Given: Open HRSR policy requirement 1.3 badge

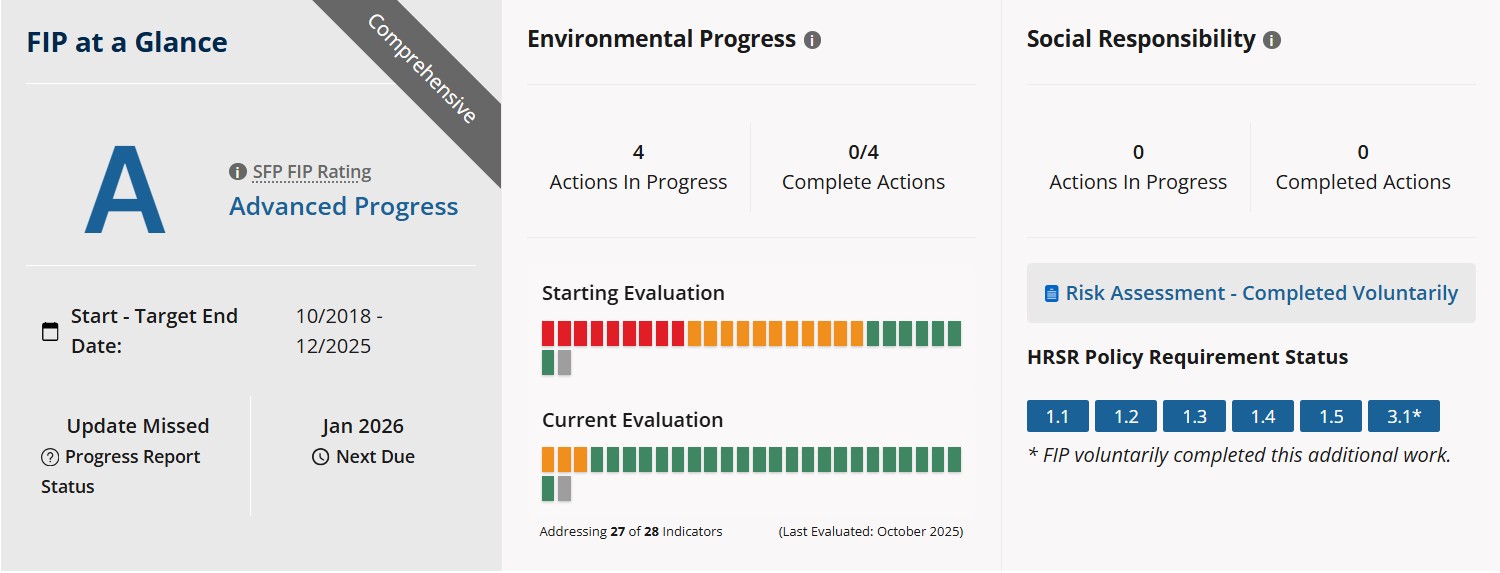Looking at the screenshot, I should coord(1194,416).
